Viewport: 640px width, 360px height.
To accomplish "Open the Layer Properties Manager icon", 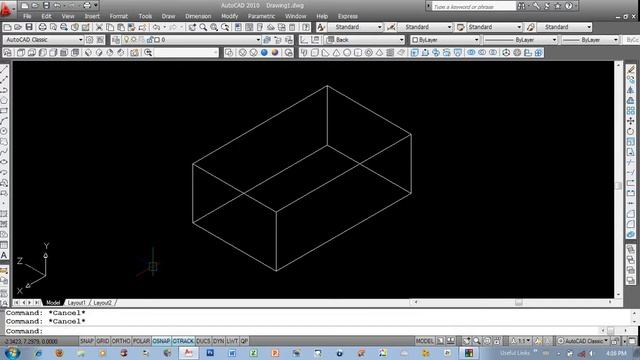I will coord(116,40).
